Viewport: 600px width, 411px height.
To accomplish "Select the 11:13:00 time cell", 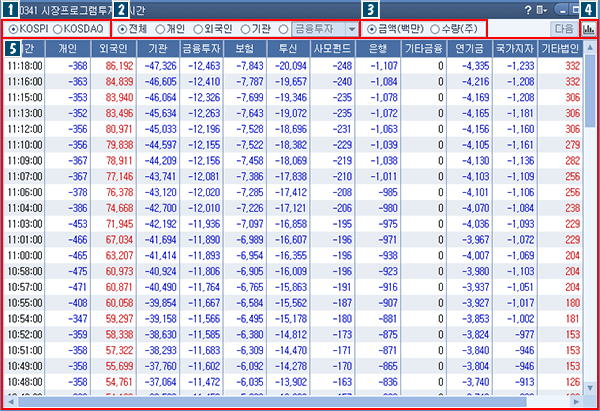I will click(24, 113).
